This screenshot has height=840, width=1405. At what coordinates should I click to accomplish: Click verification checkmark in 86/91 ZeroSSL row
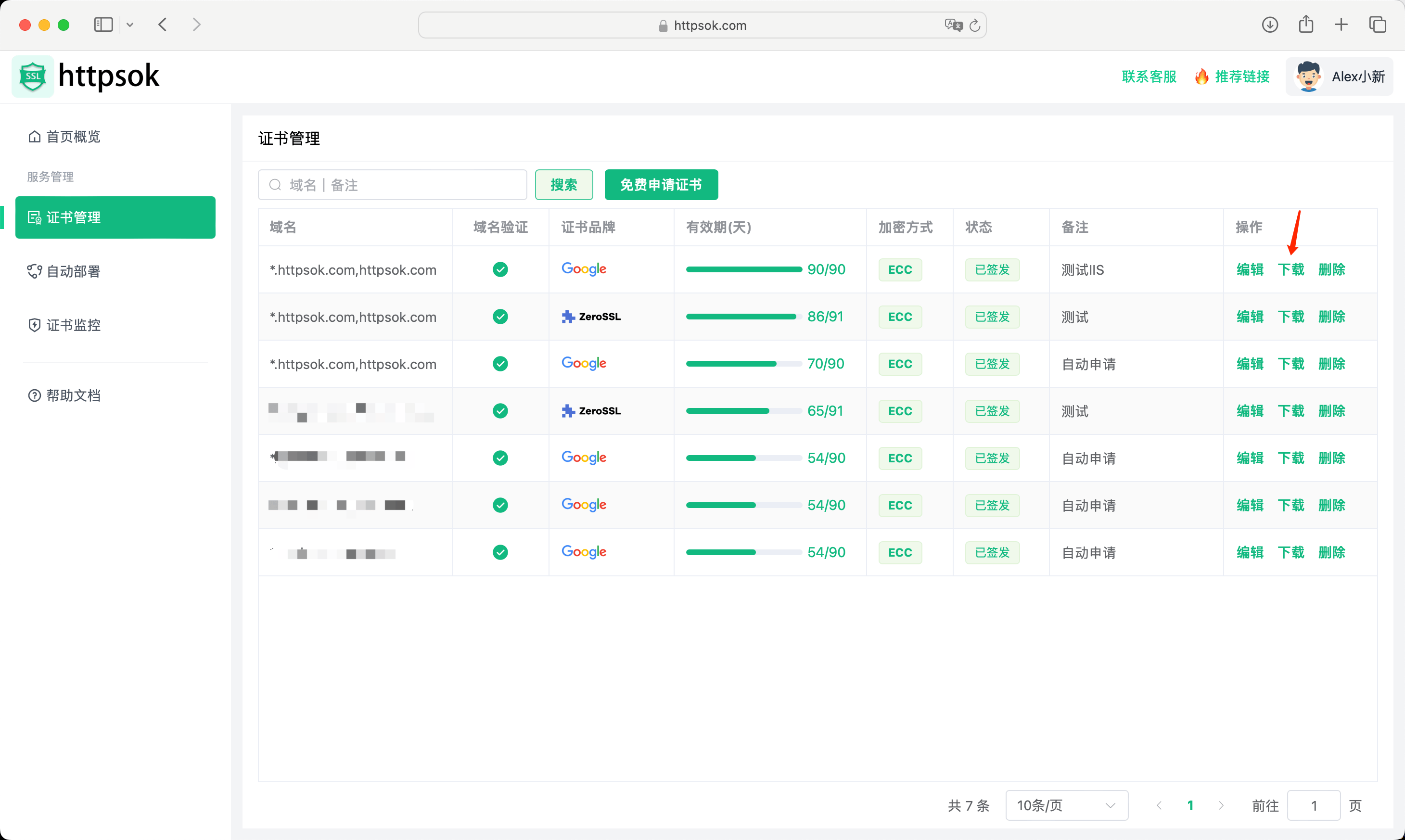pyautogui.click(x=500, y=317)
